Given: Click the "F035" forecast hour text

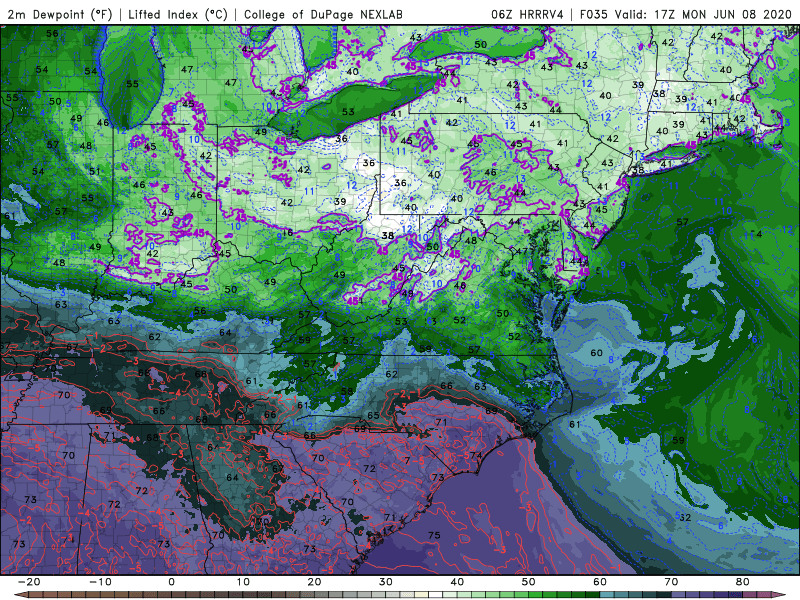Looking at the screenshot, I should pos(593,15).
